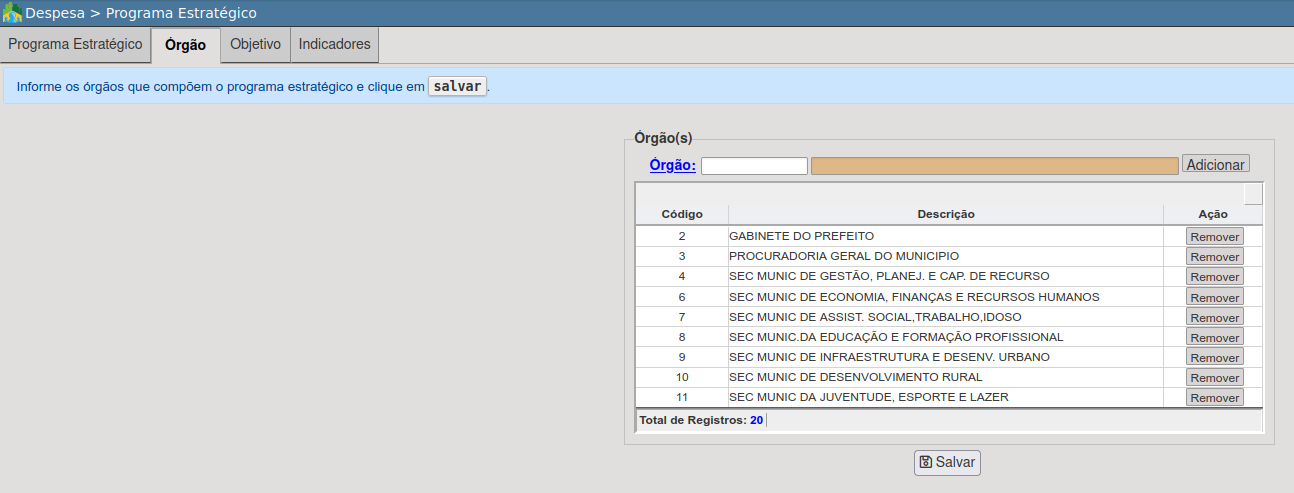Open the Programa Estratégico tab

tap(76, 45)
